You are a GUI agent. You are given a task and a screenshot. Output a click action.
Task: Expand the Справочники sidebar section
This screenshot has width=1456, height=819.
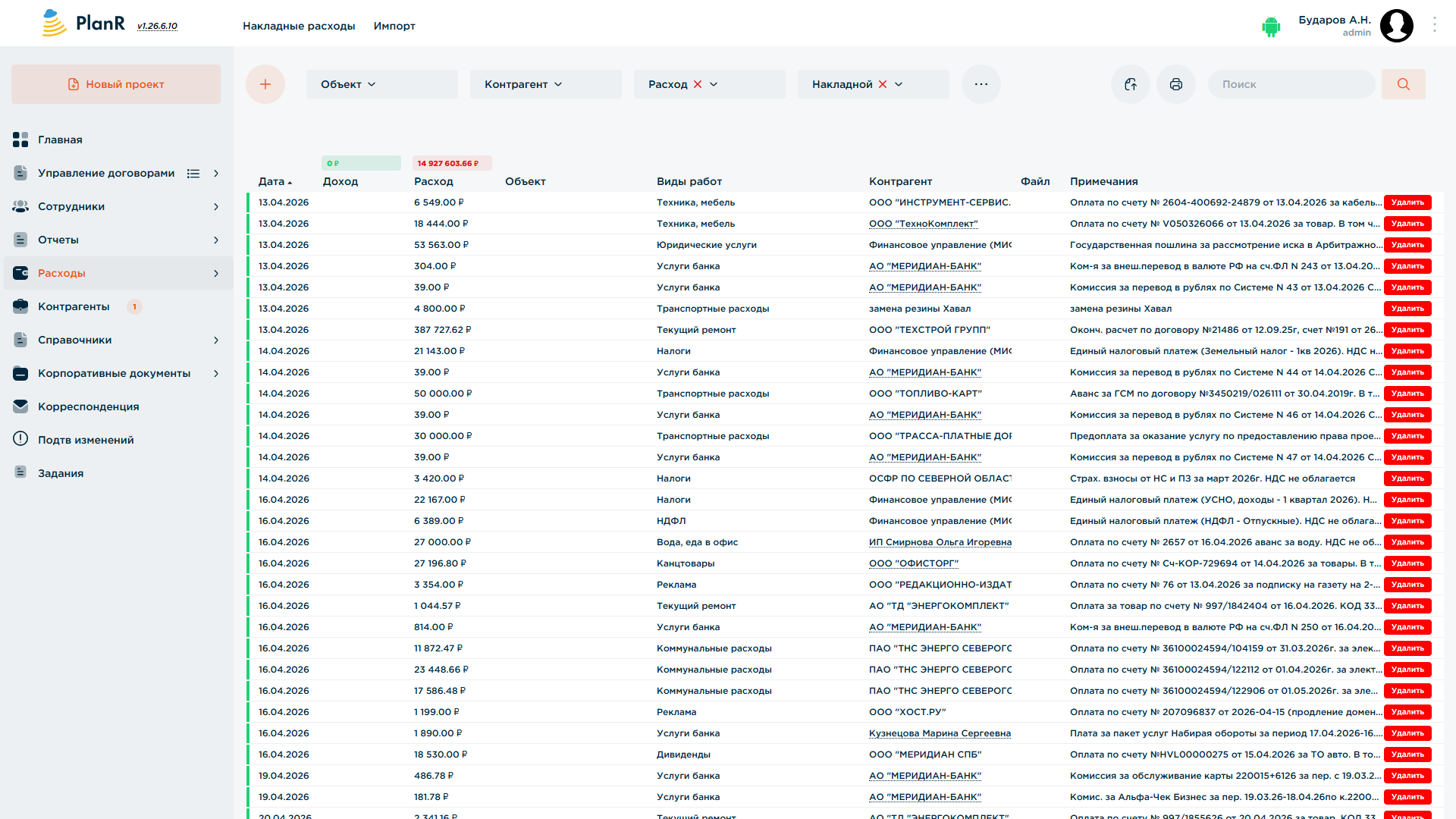(x=216, y=340)
